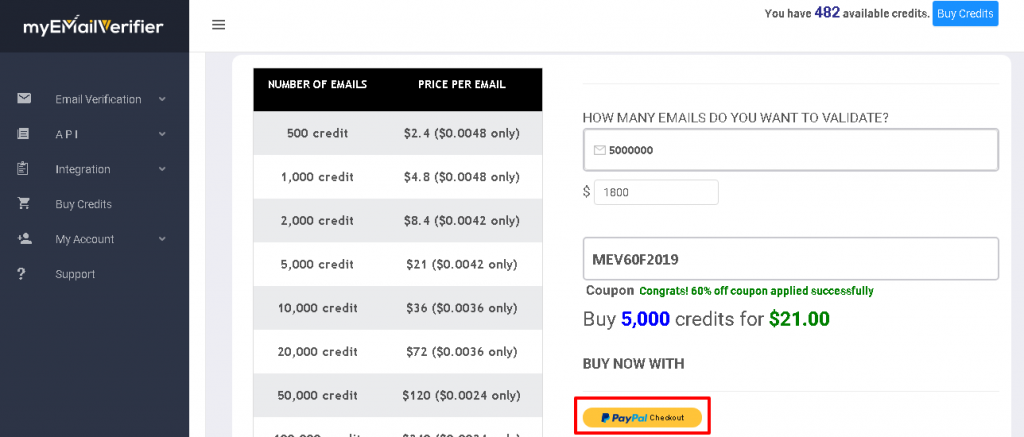Click the PRICE PER EMAIL column header
1024x437 pixels.
coord(462,84)
